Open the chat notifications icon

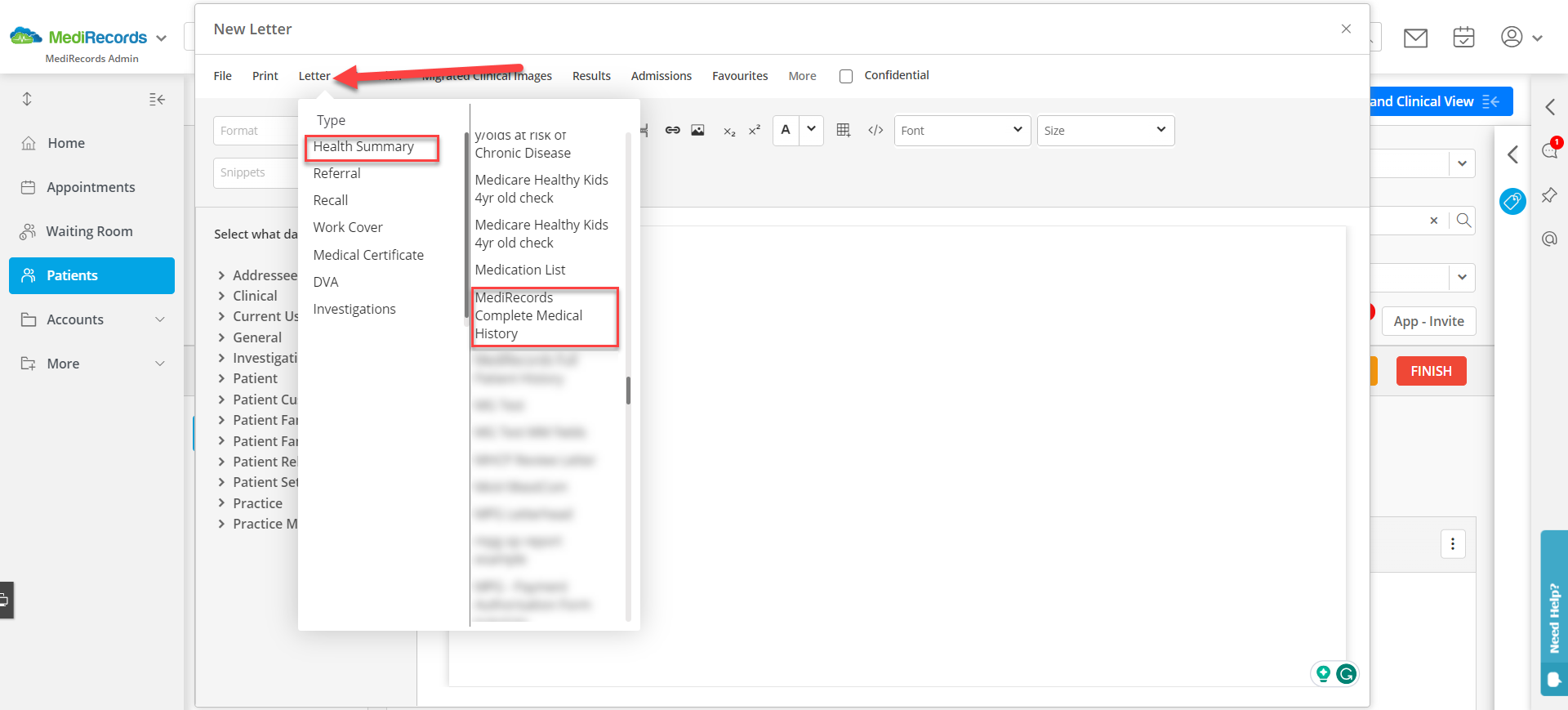[x=1550, y=150]
